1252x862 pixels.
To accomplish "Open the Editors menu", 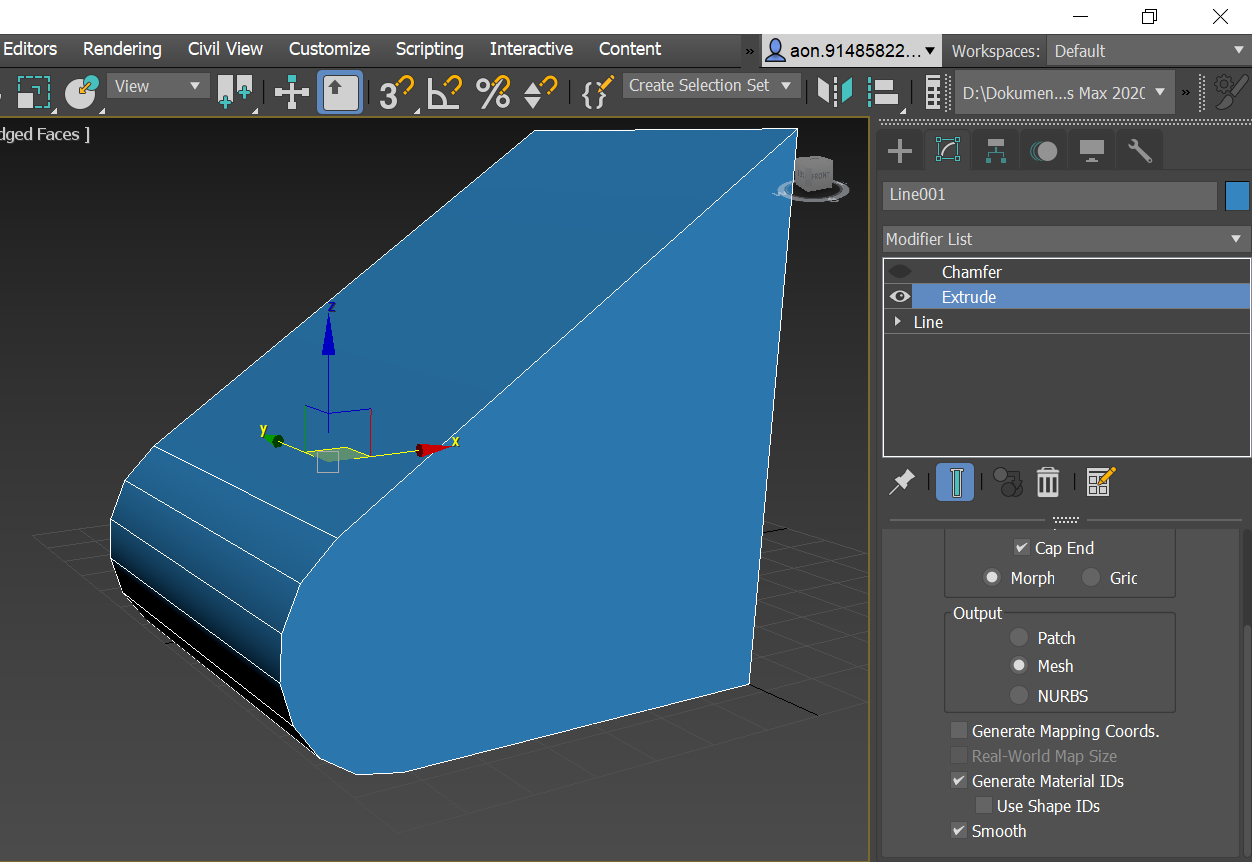I will [30, 49].
